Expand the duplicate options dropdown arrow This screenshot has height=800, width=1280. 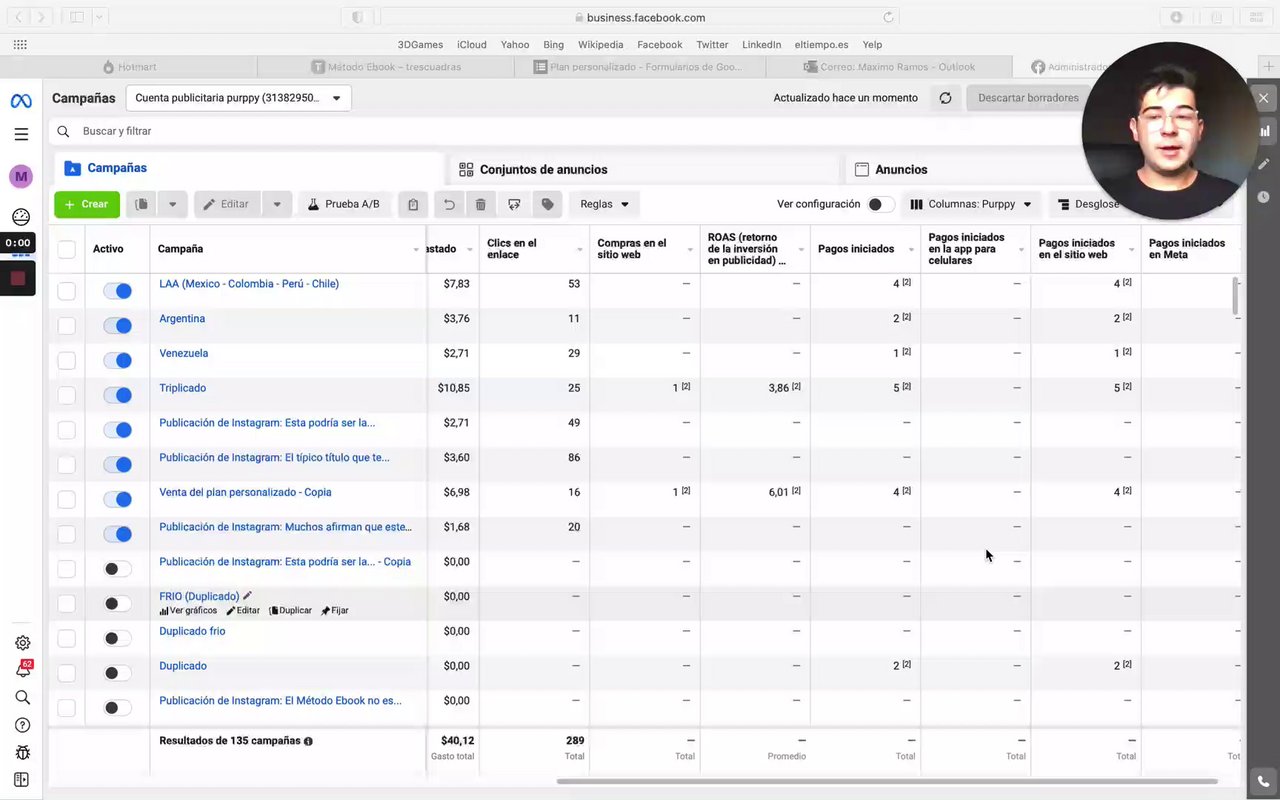pos(172,204)
